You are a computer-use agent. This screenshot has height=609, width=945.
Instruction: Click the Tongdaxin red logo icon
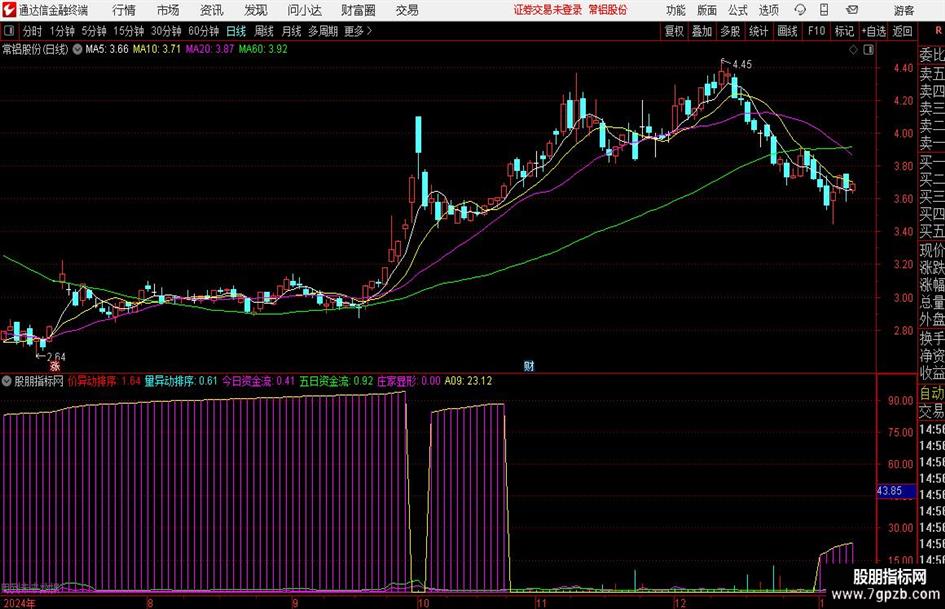(9, 10)
